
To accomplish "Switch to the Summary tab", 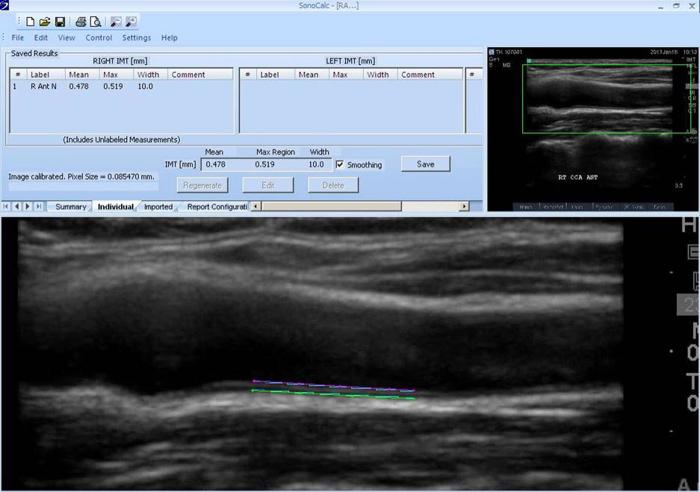I will click(70, 207).
